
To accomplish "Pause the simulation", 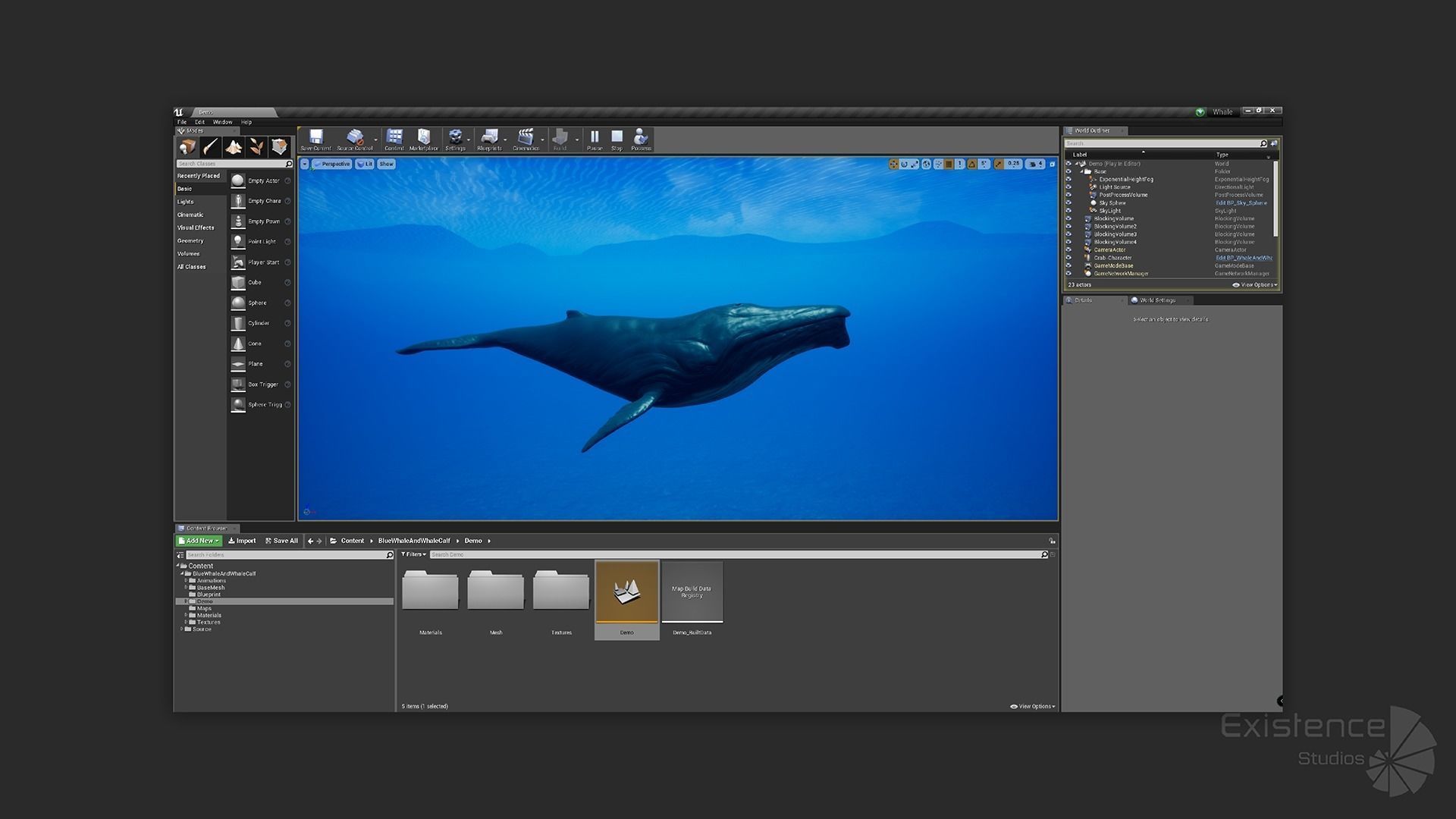I will tap(595, 140).
